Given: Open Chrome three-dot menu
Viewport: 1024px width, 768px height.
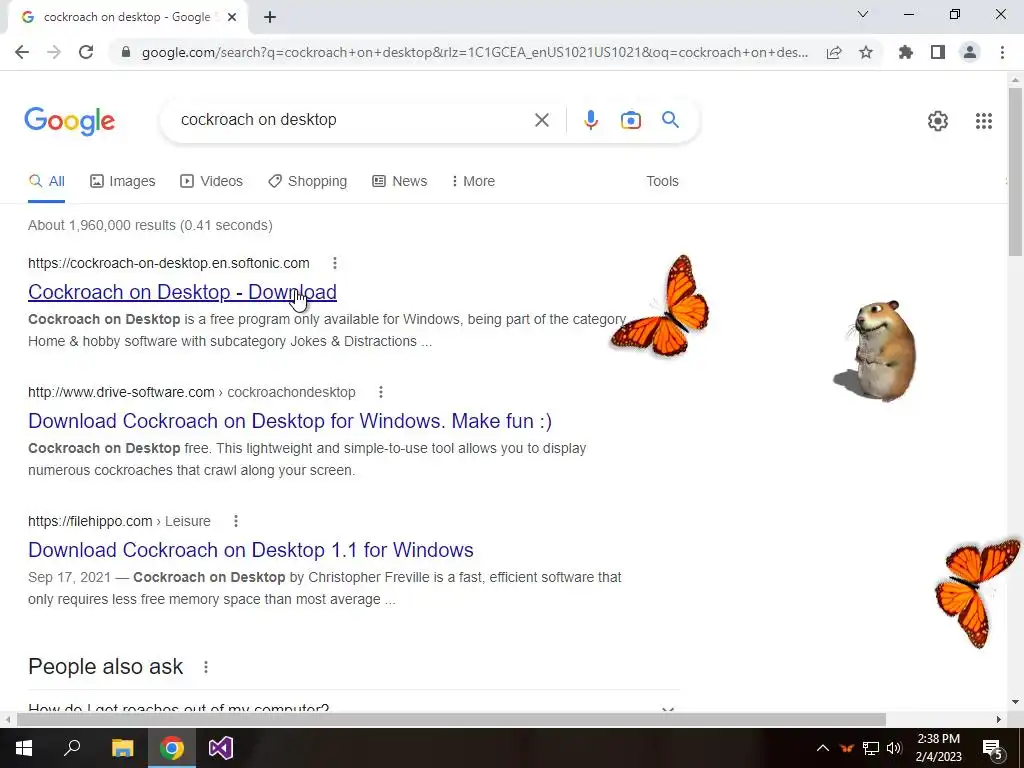Looking at the screenshot, I should click(x=1002, y=52).
